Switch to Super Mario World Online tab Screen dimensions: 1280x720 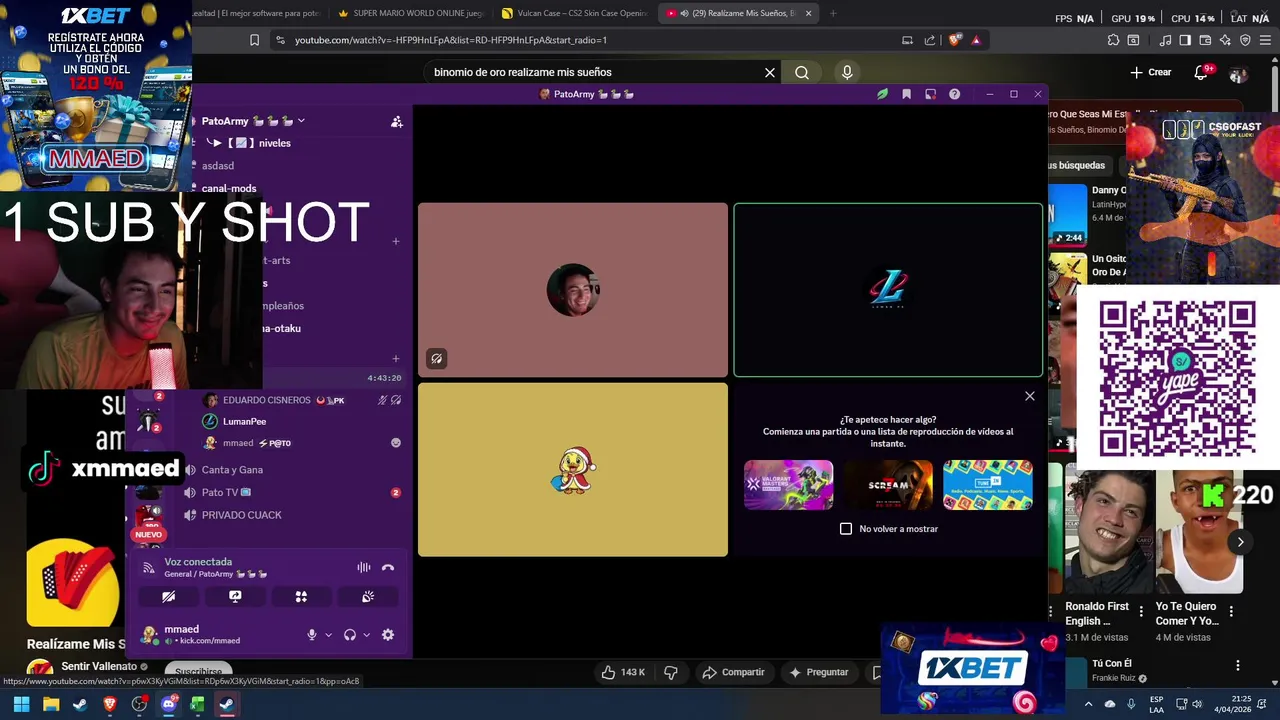pyautogui.click(x=411, y=13)
